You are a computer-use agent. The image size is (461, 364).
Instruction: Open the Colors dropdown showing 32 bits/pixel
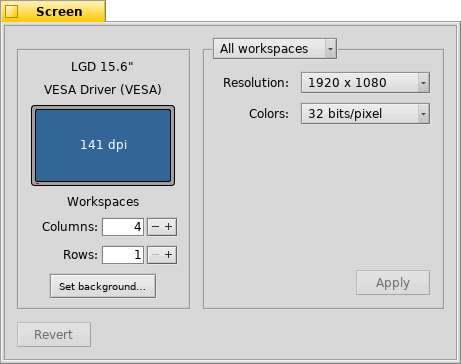click(x=365, y=114)
